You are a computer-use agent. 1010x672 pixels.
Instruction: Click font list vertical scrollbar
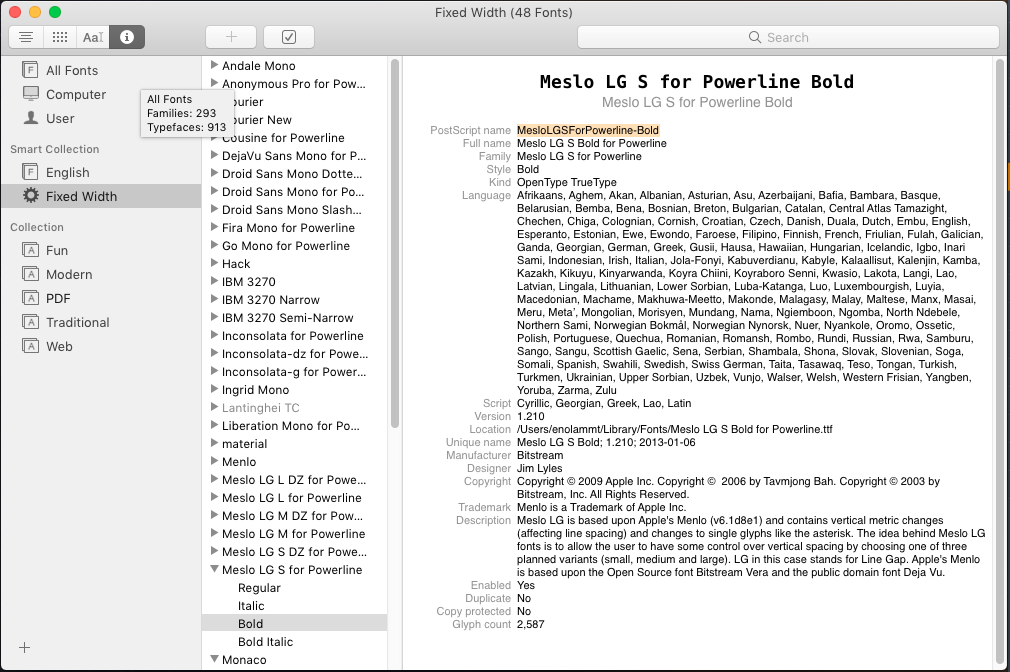click(x=395, y=244)
